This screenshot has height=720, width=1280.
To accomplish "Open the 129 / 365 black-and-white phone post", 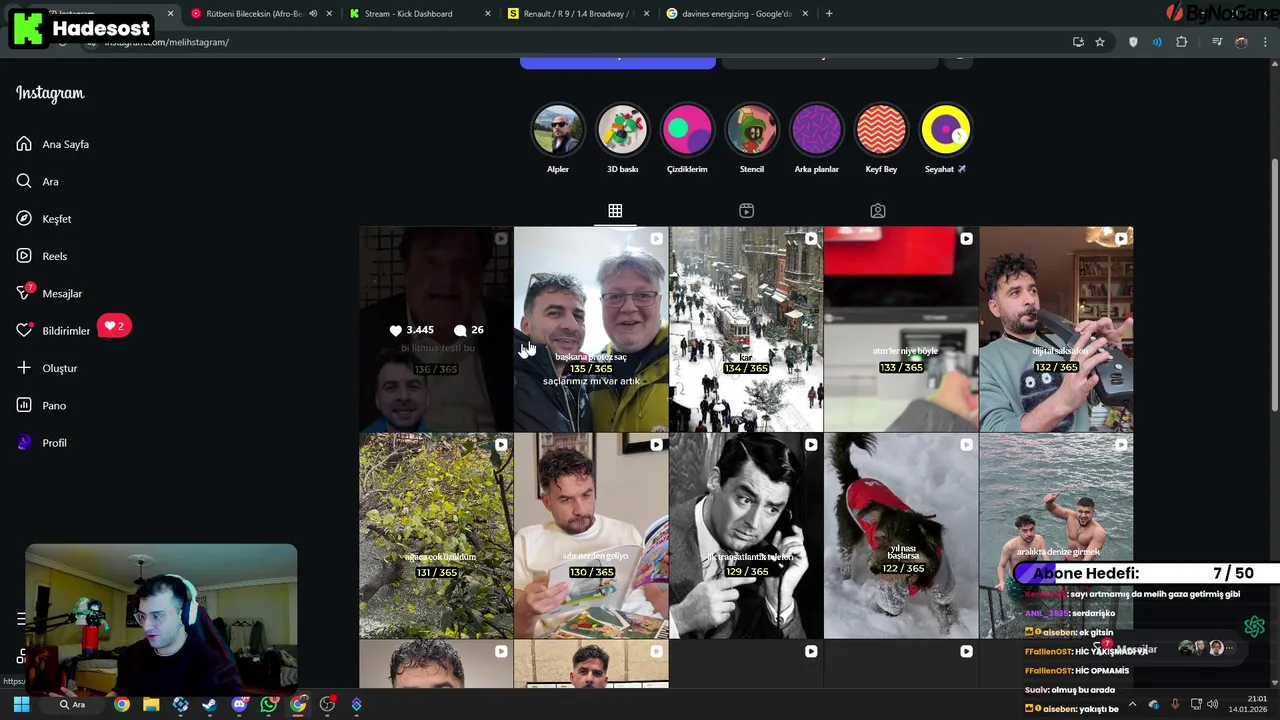I will 746,536.
